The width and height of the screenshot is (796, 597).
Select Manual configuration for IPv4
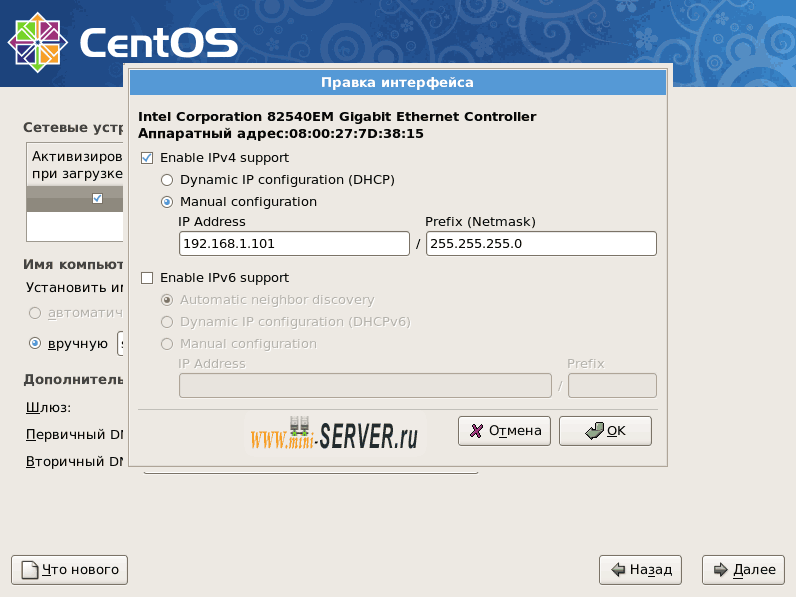[x=167, y=202]
